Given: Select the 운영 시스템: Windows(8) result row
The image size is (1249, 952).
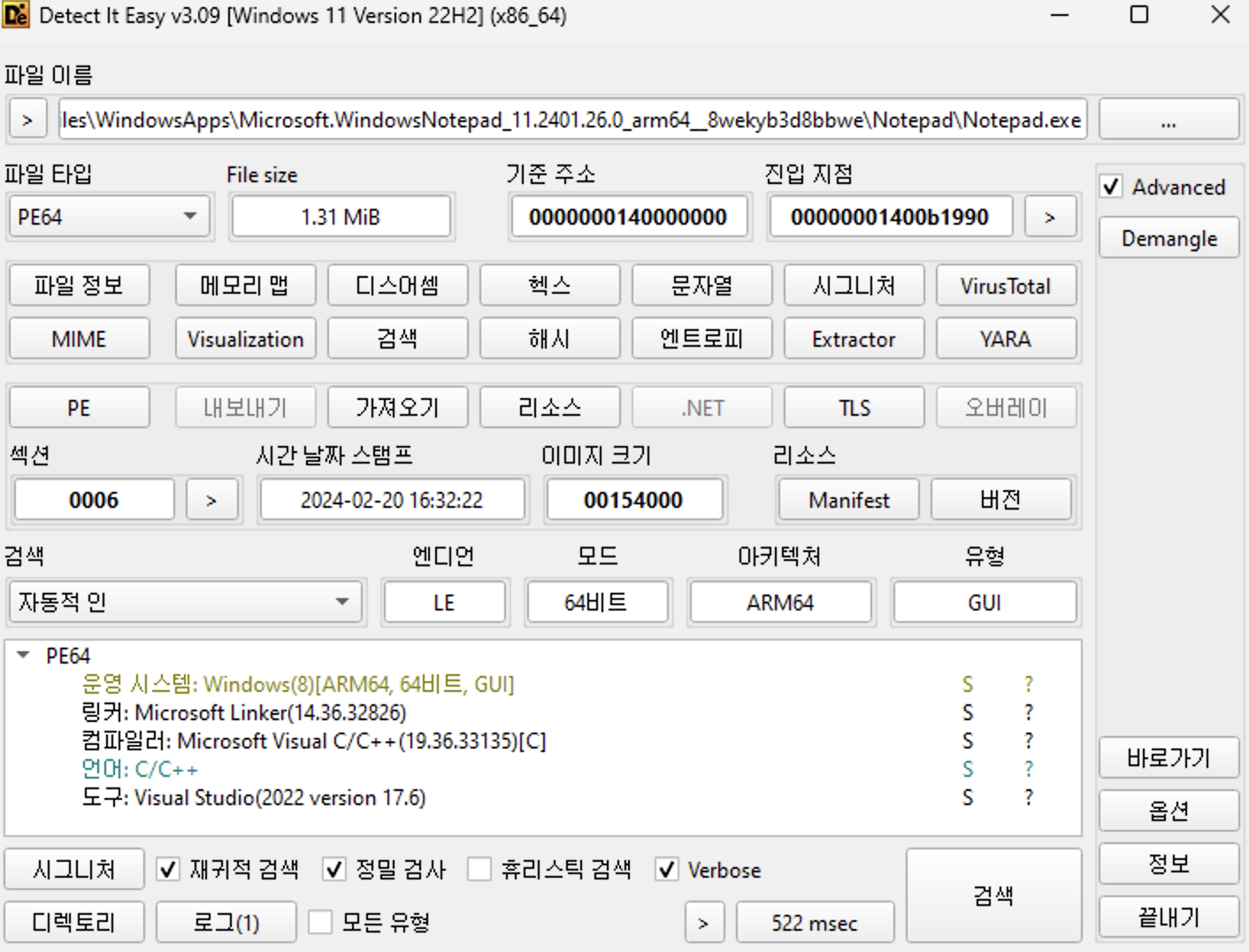Looking at the screenshot, I should (543, 684).
